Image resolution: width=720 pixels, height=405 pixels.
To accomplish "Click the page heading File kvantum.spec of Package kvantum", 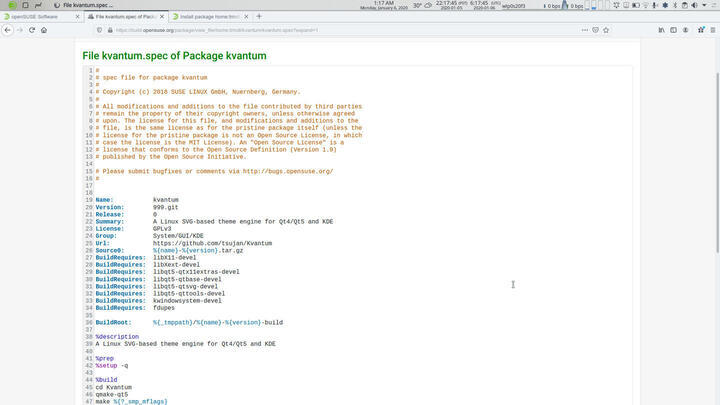I will [174, 56].
